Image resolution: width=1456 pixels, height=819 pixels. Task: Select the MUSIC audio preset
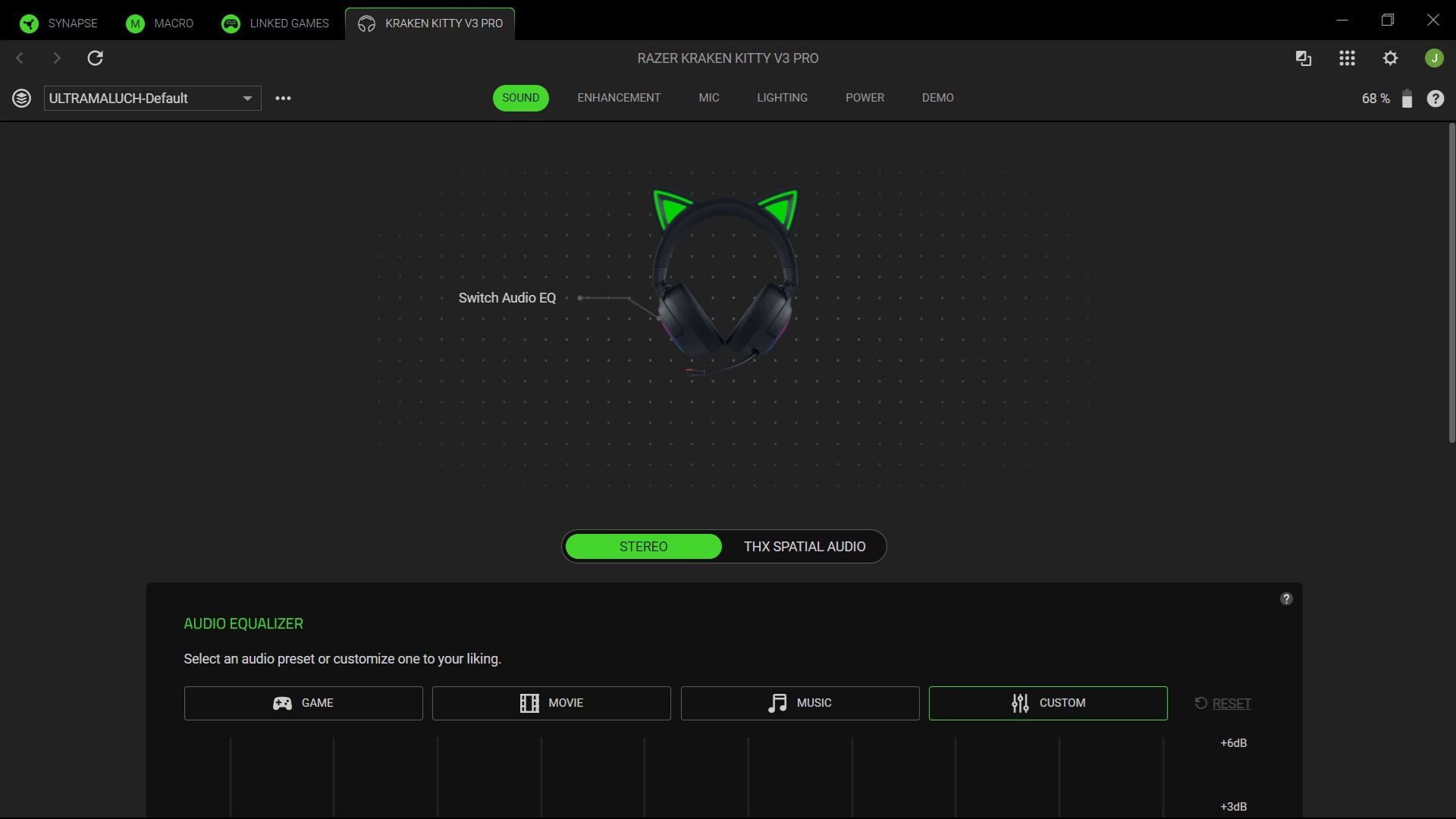coord(799,703)
